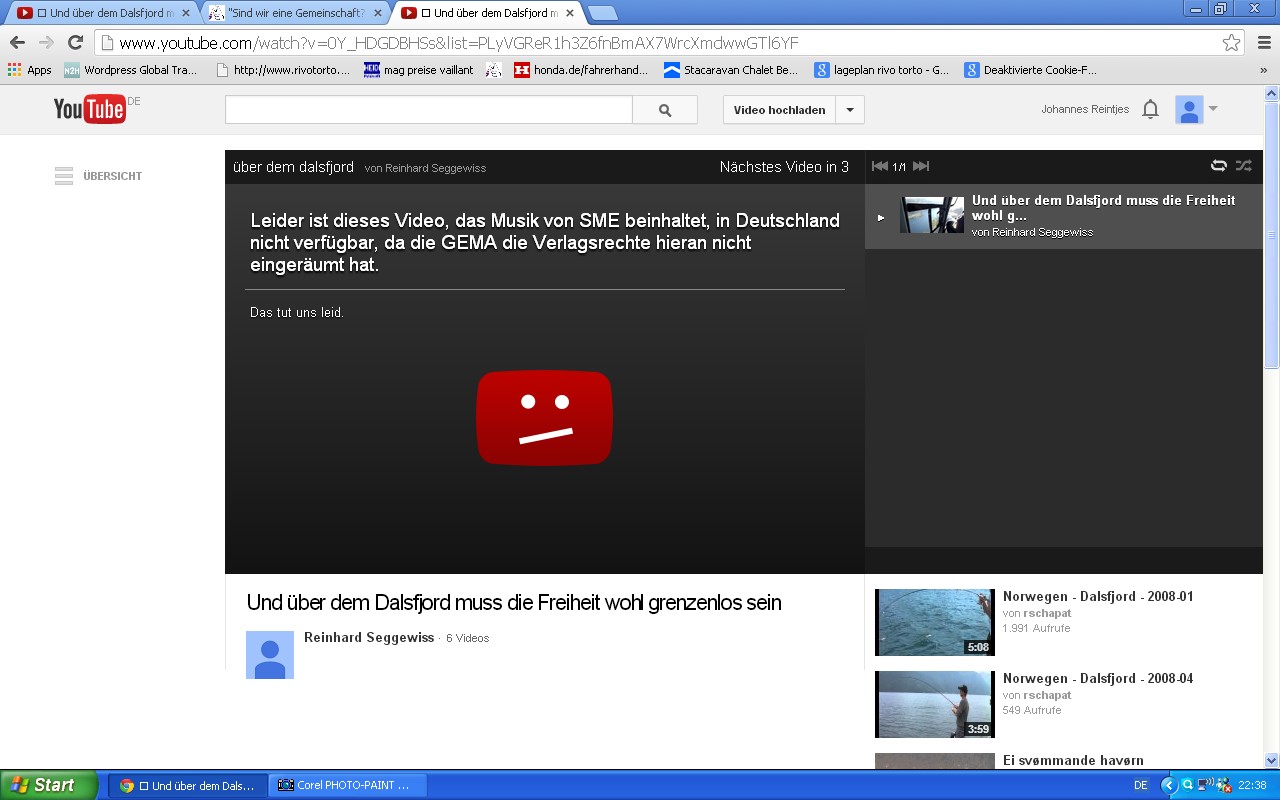Click the YouTube search input field
1280x800 pixels.
pyautogui.click(x=428, y=110)
